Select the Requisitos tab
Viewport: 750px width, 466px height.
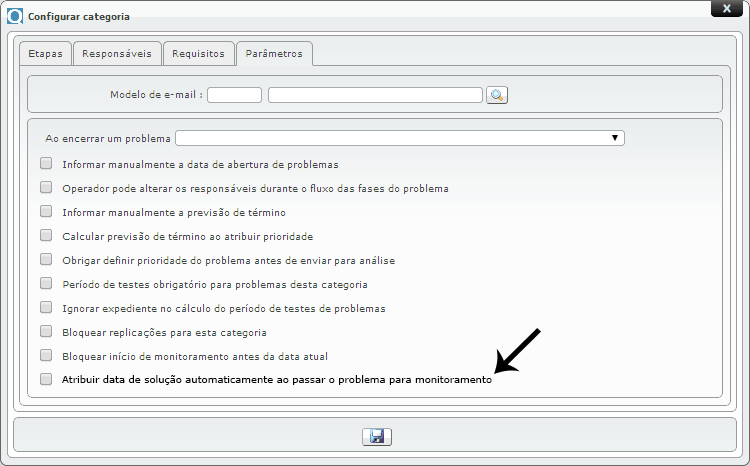pos(198,53)
